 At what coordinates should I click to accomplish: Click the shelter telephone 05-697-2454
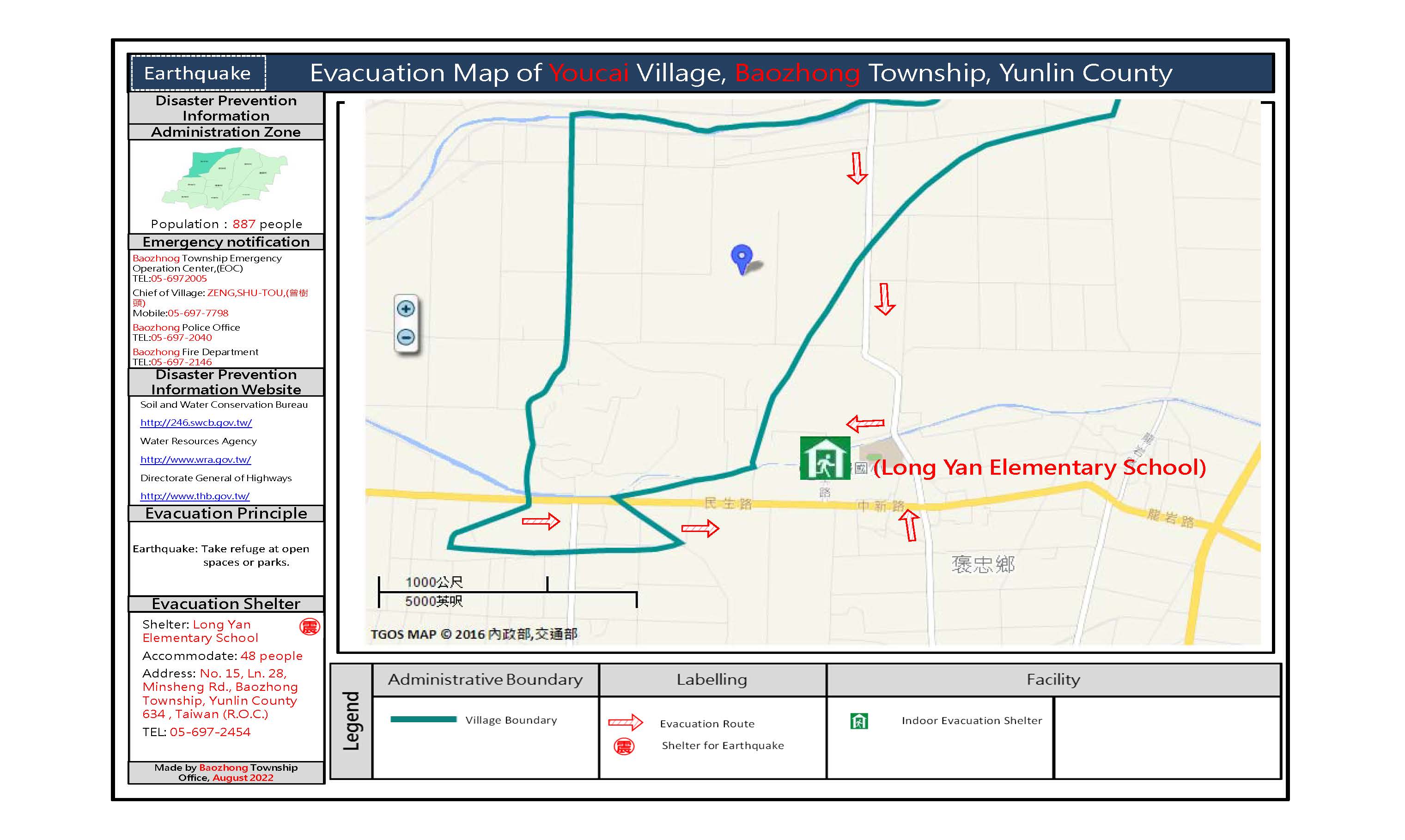[x=196, y=732]
